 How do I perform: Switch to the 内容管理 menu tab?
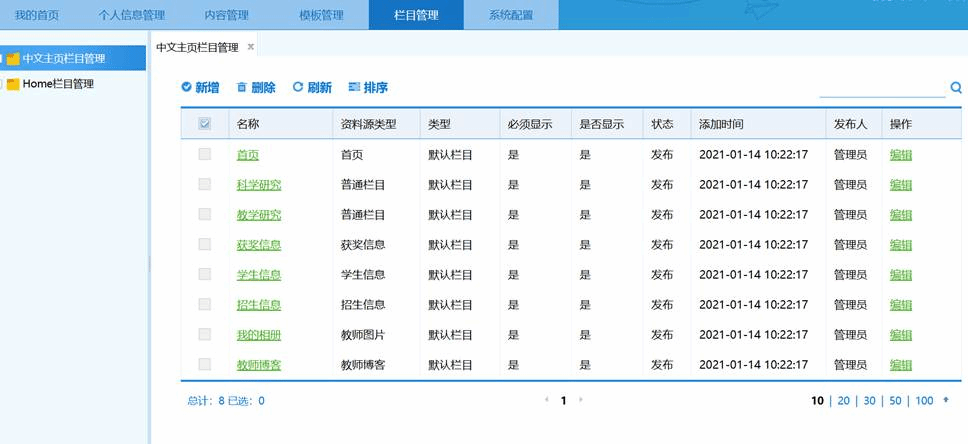227,15
